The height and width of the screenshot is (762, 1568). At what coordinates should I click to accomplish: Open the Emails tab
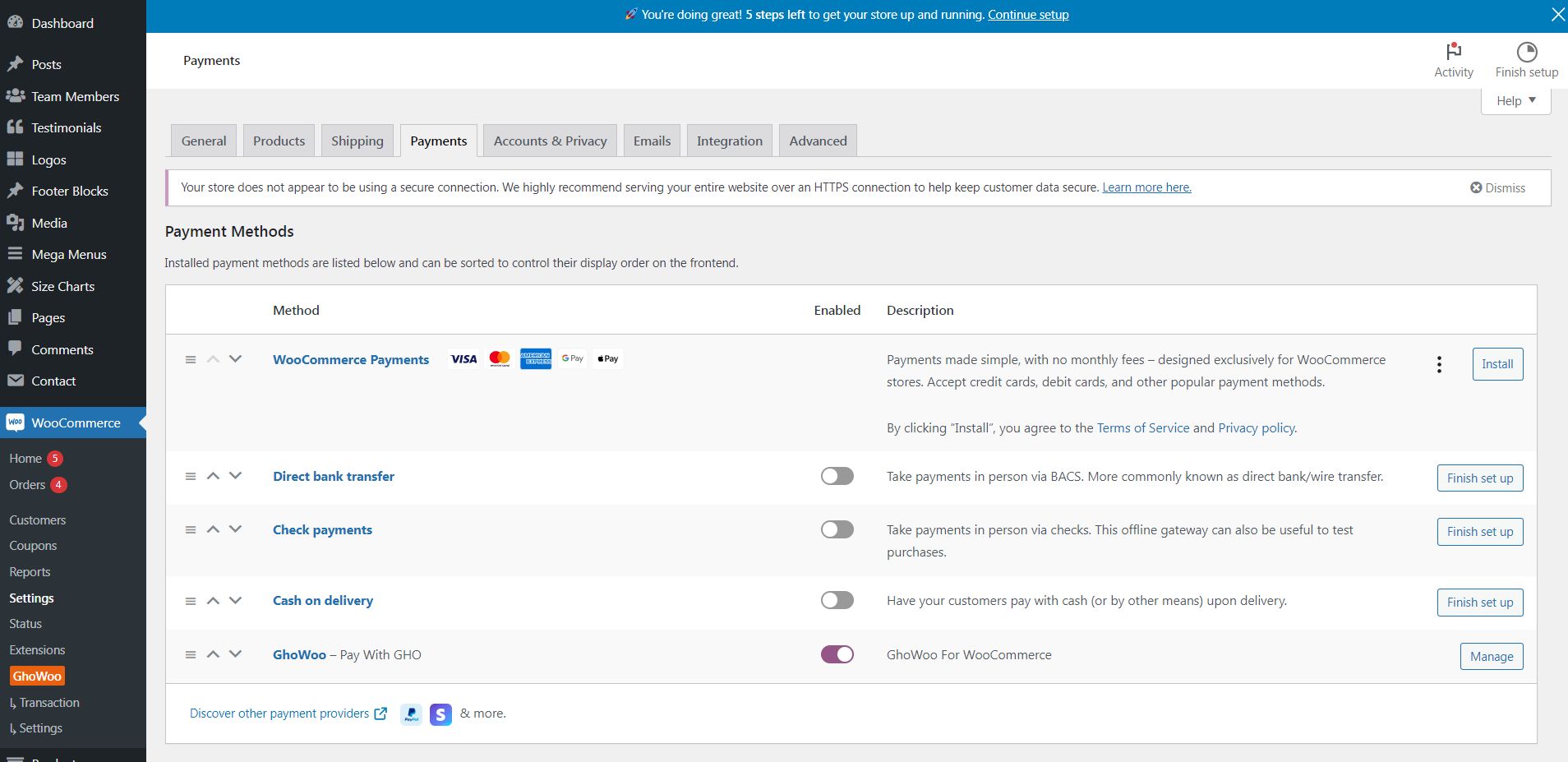point(652,141)
